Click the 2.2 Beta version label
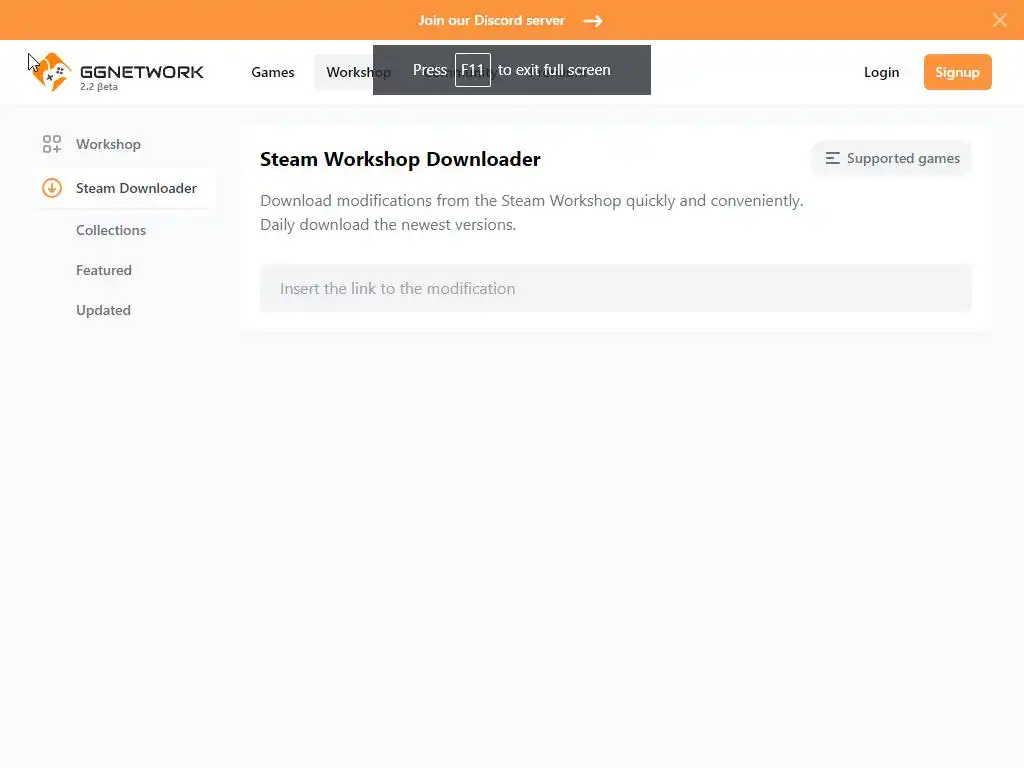Screen dimensions: 1024x768 pos(99,86)
